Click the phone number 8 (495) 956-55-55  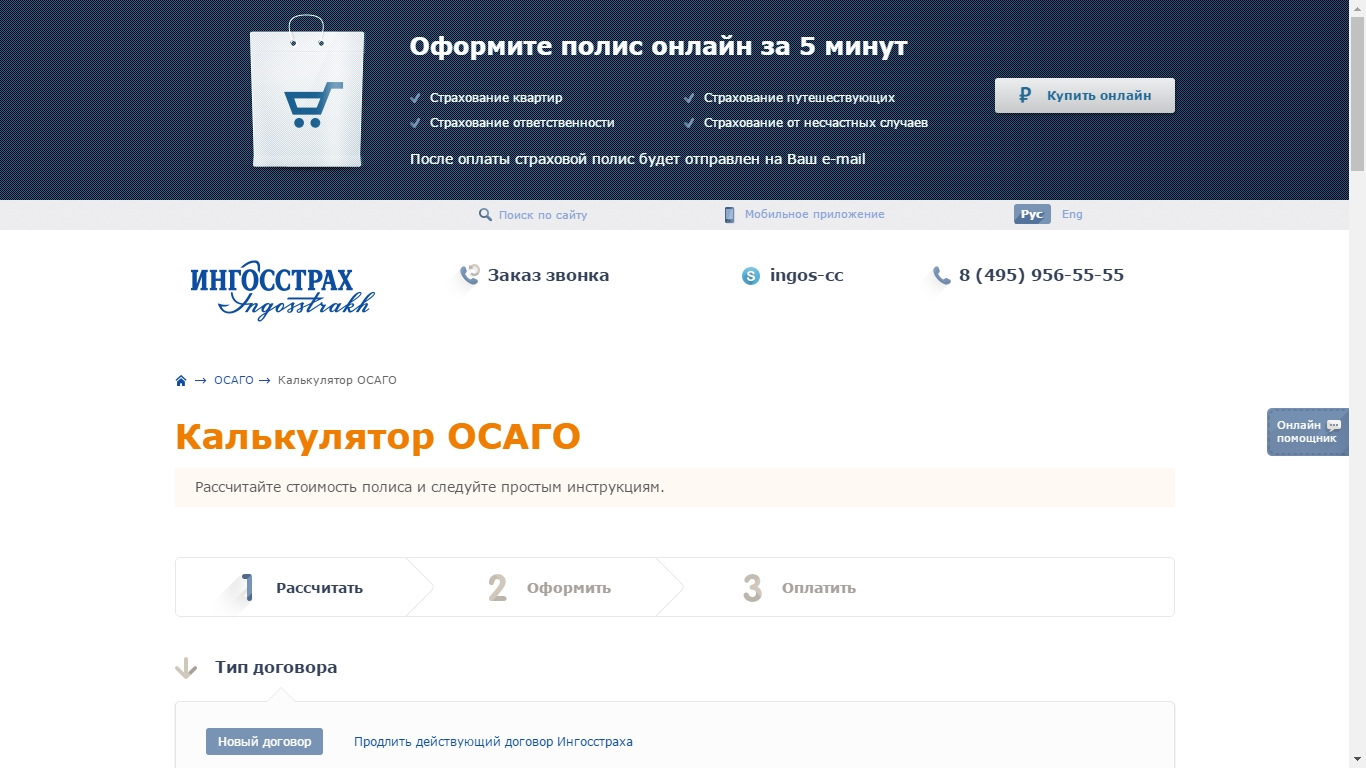(x=1041, y=276)
